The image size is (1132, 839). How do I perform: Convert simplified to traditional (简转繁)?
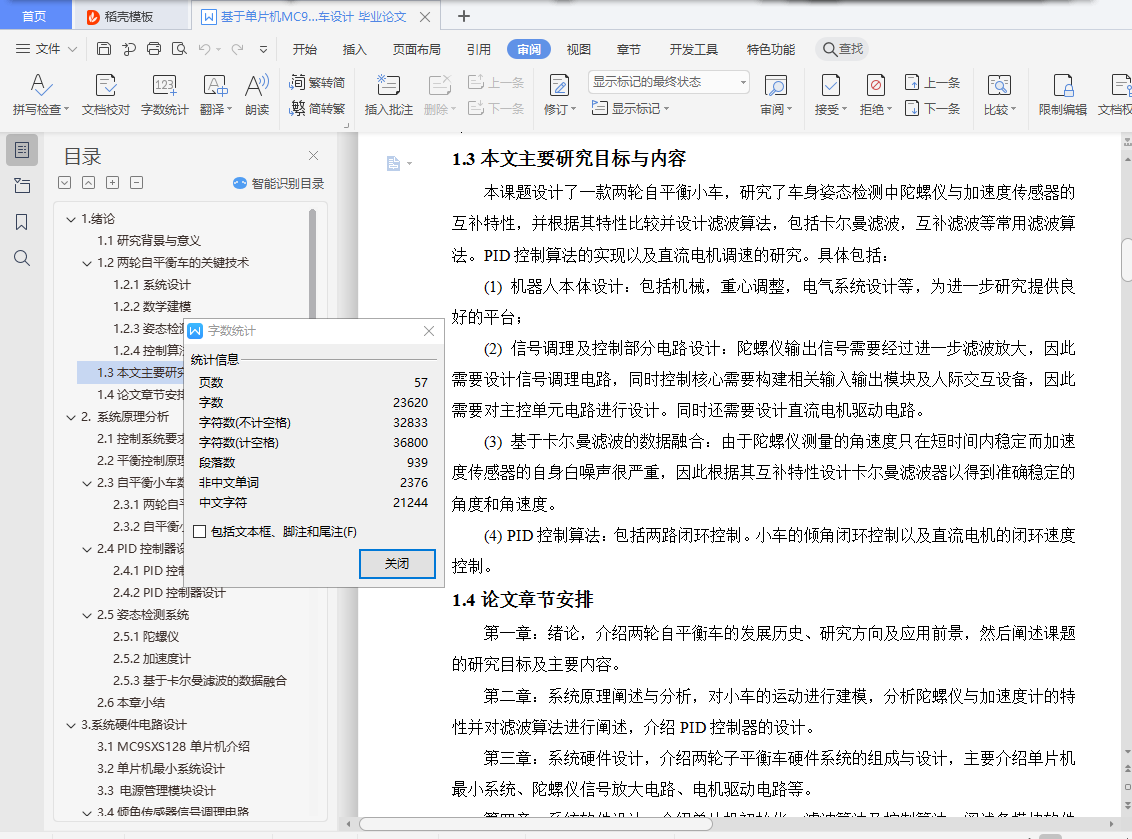318,109
